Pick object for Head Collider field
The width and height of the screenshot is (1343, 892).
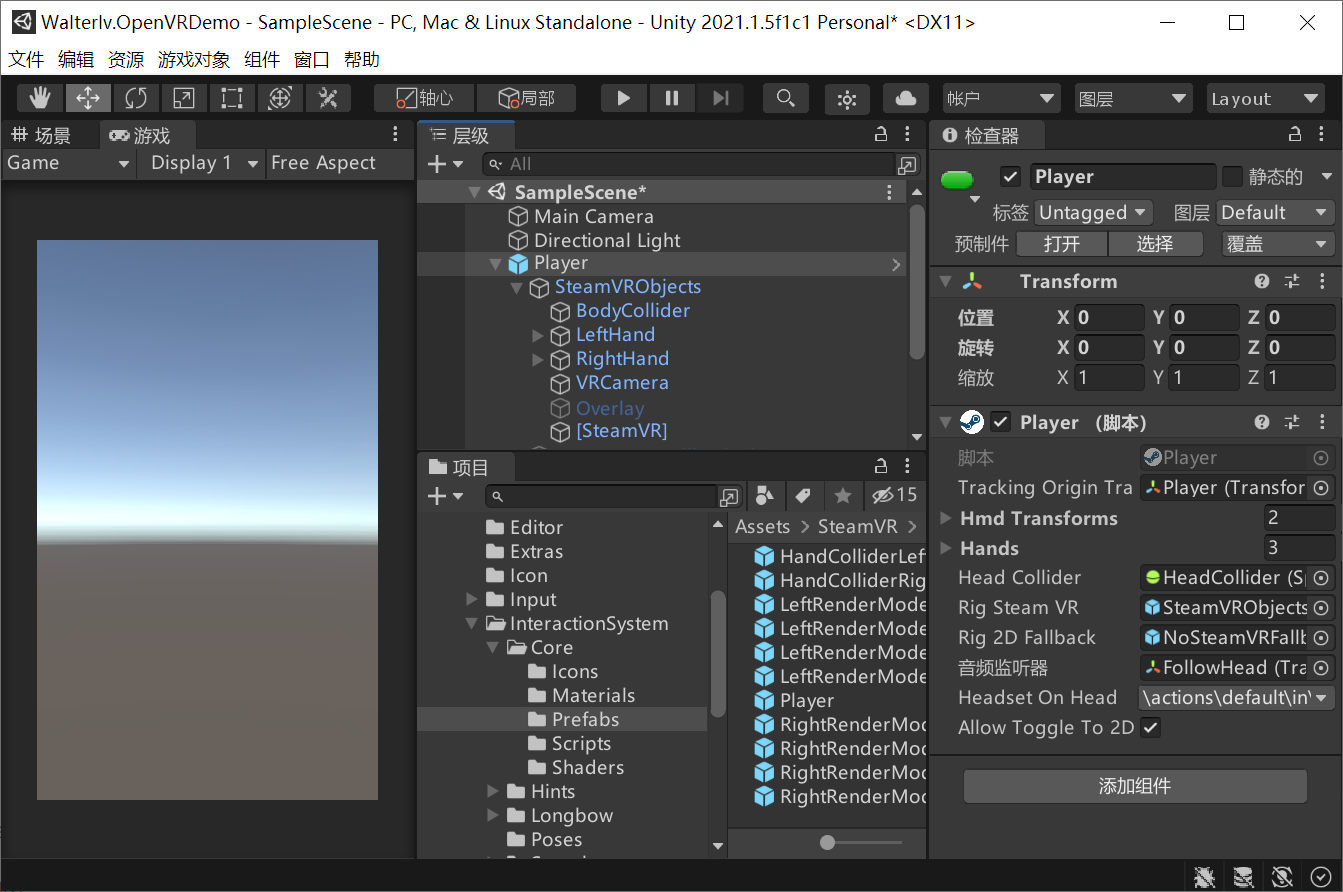1321,578
